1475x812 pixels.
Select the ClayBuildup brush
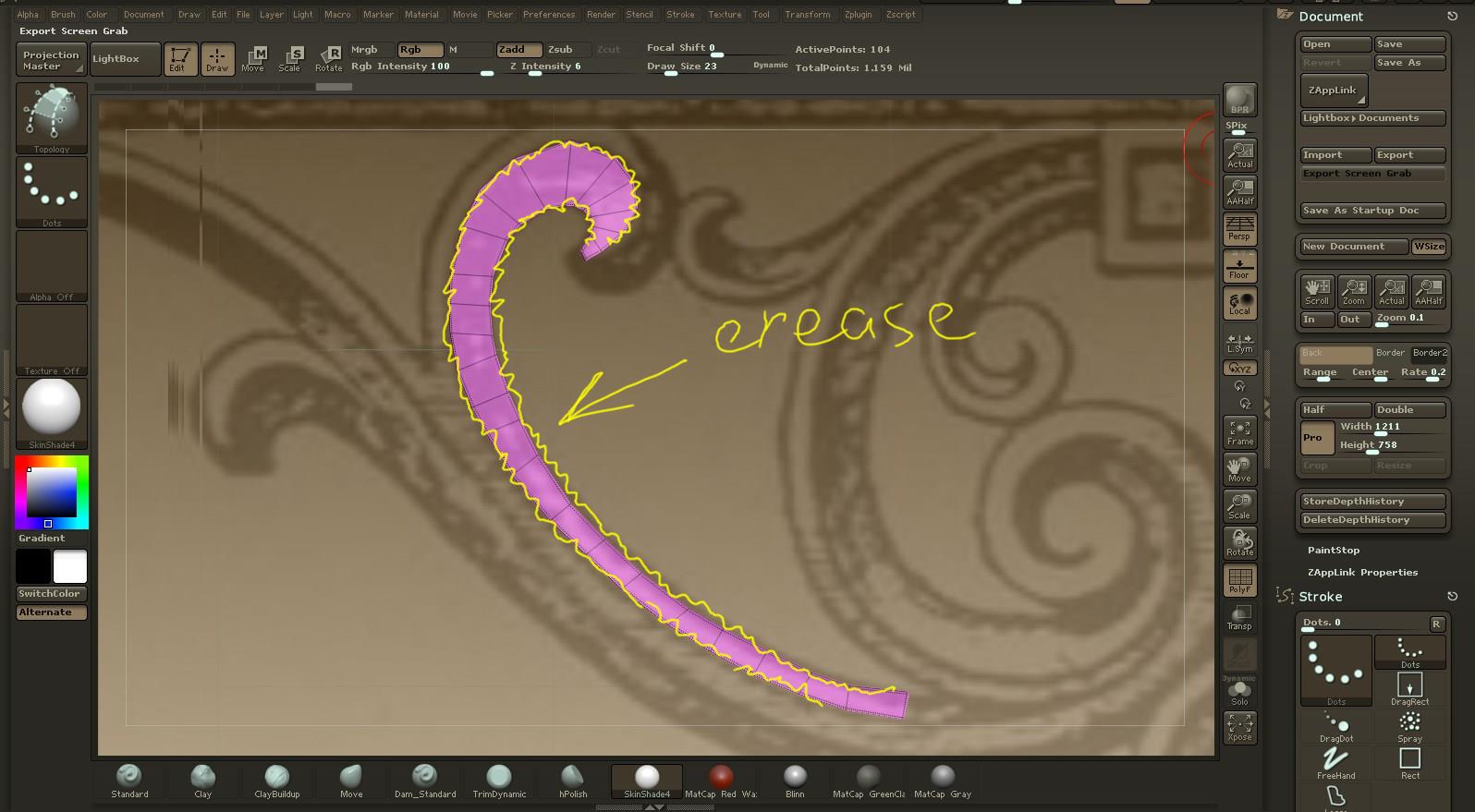tap(276, 781)
